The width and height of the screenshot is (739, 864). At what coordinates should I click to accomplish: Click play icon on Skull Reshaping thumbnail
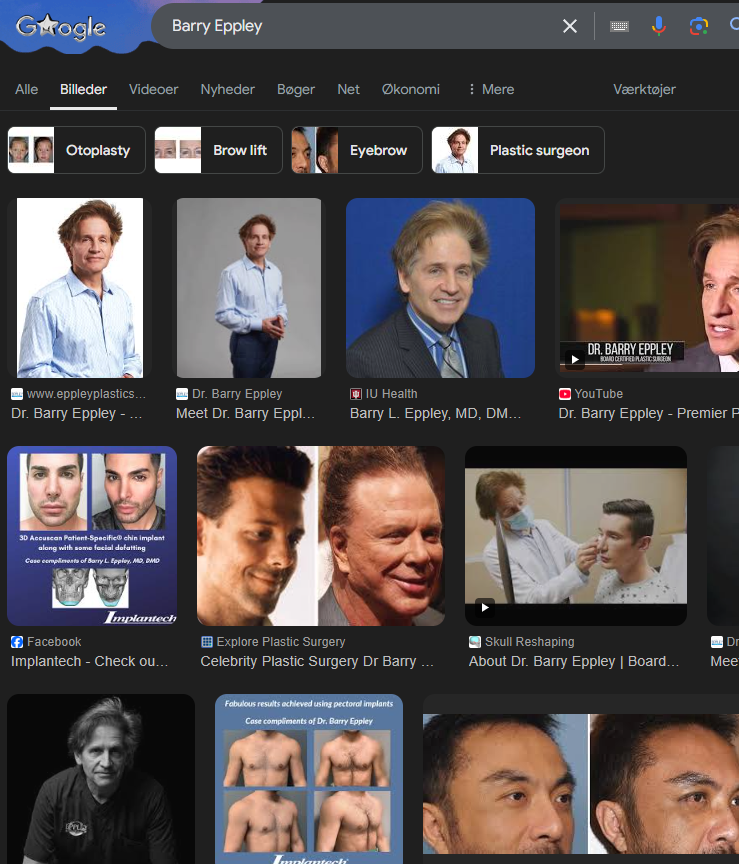tap(485, 607)
